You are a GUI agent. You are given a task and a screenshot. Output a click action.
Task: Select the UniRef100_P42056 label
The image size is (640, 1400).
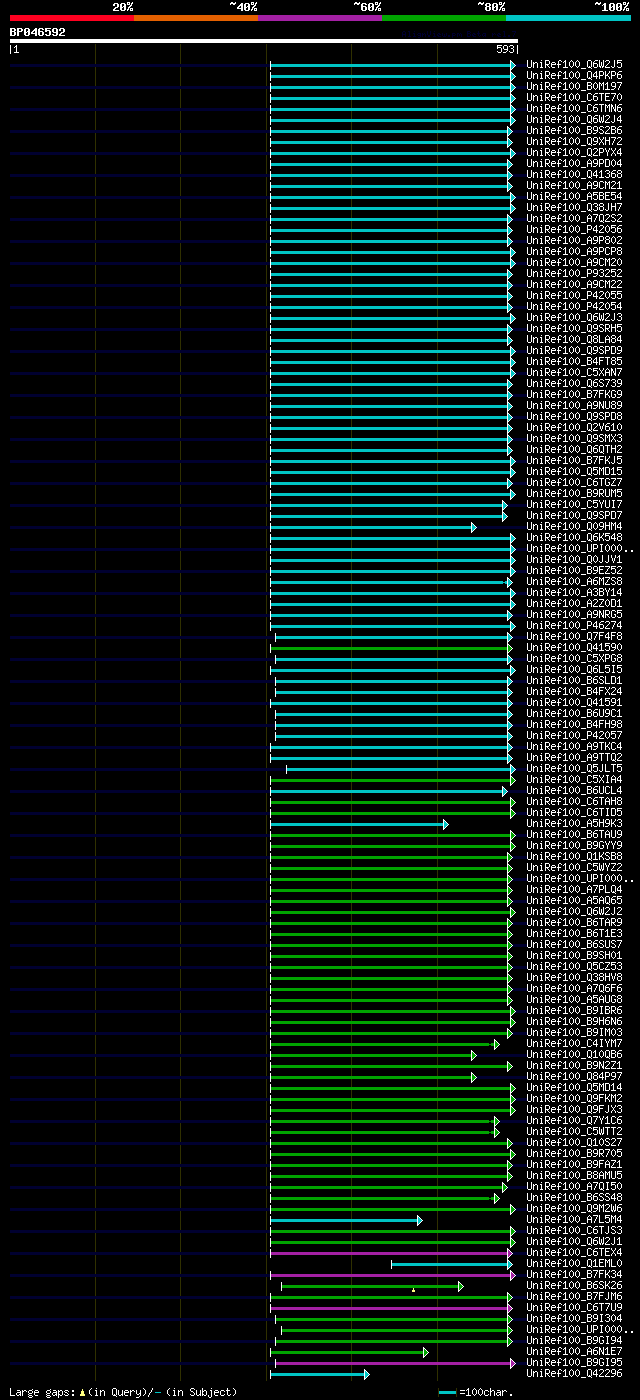(x=574, y=229)
